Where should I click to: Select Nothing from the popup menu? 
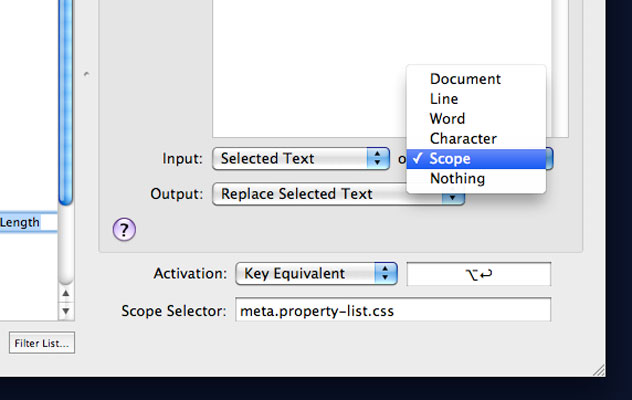pyautogui.click(x=457, y=179)
